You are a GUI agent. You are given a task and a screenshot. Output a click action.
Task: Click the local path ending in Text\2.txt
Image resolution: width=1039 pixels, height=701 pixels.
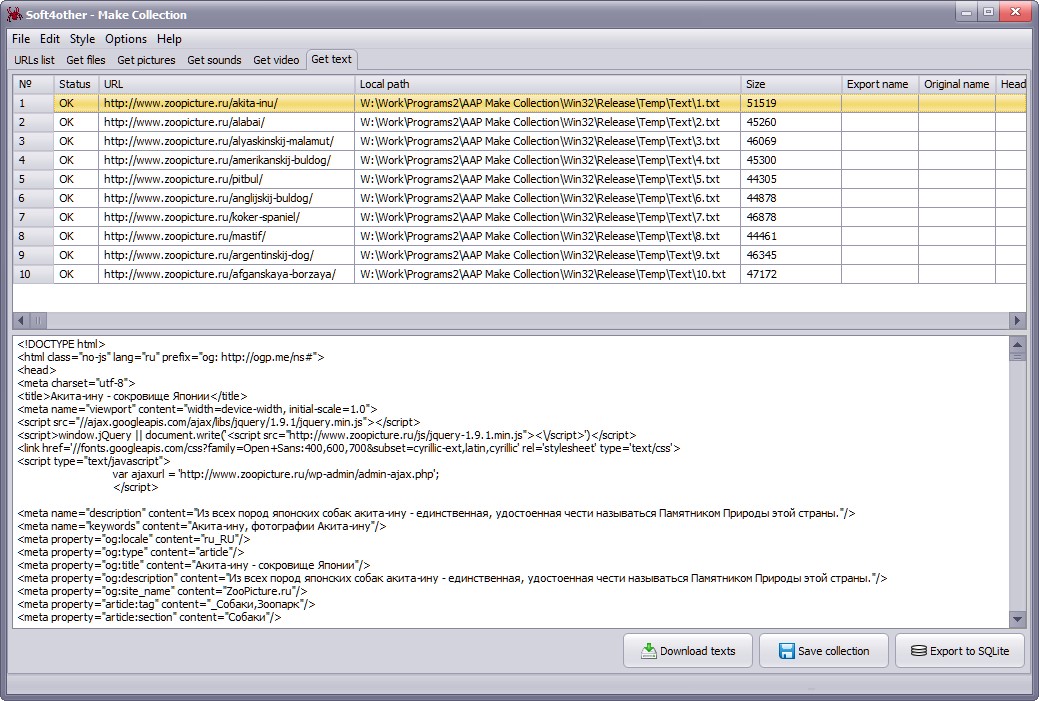539,122
